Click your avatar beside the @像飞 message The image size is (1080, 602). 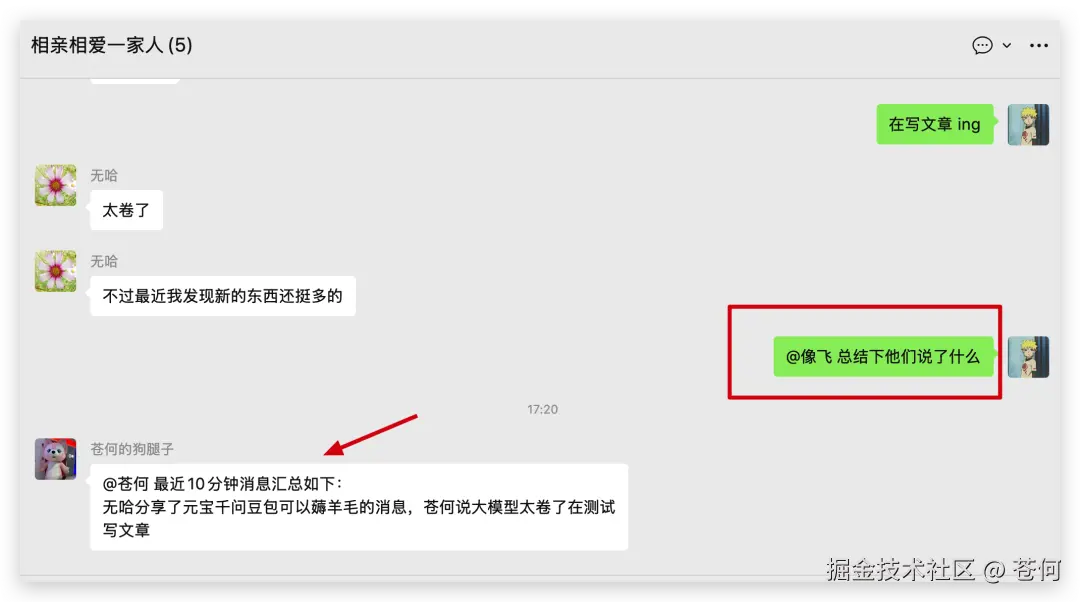click(1028, 357)
